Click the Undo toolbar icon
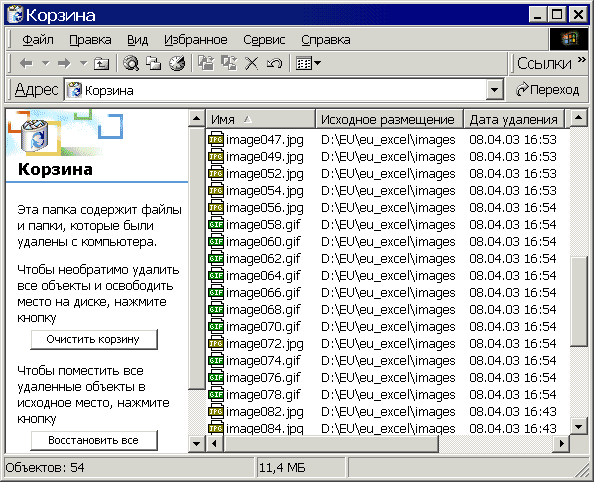594x482 pixels. [x=274, y=63]
